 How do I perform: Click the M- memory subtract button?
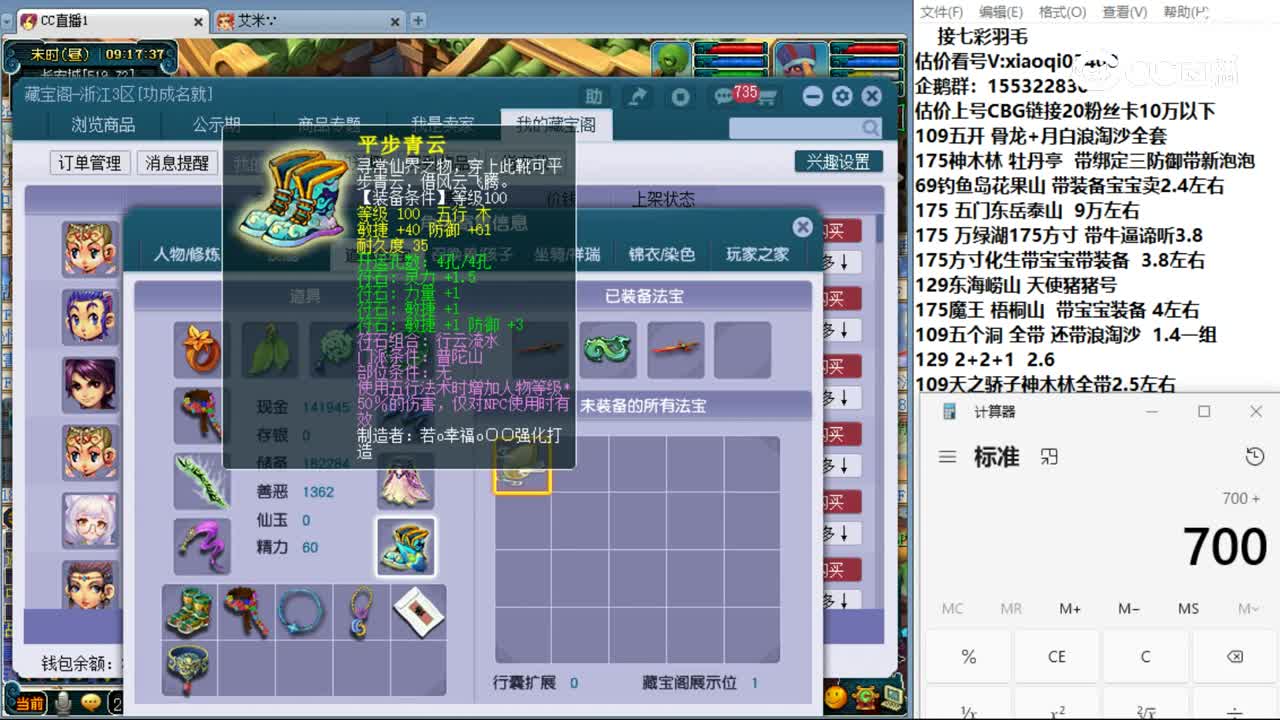click(1129, 609)
